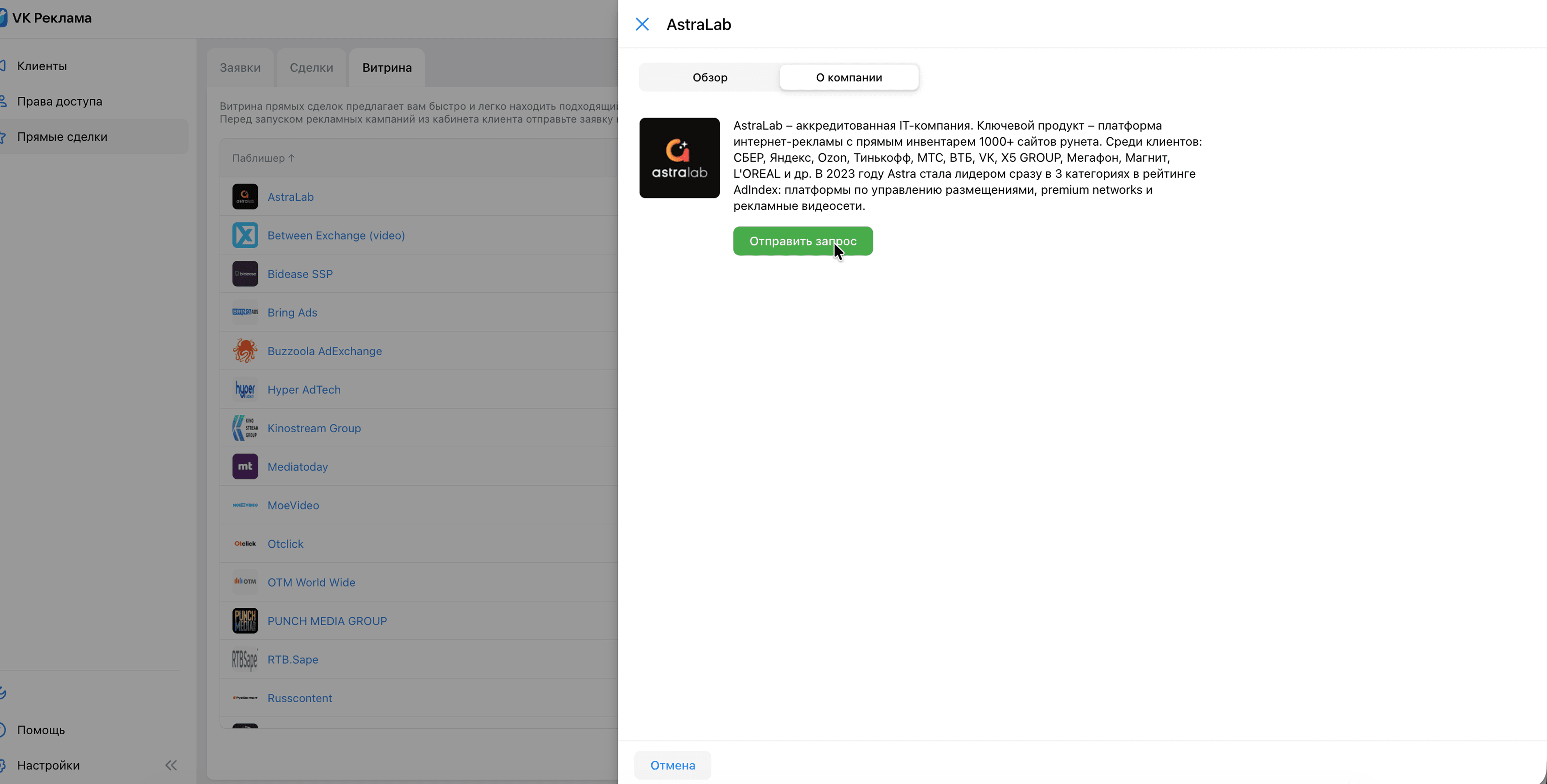Click the Mediatoday purple mt icon
Viewport: 1547px width, 784px height.
245,467
